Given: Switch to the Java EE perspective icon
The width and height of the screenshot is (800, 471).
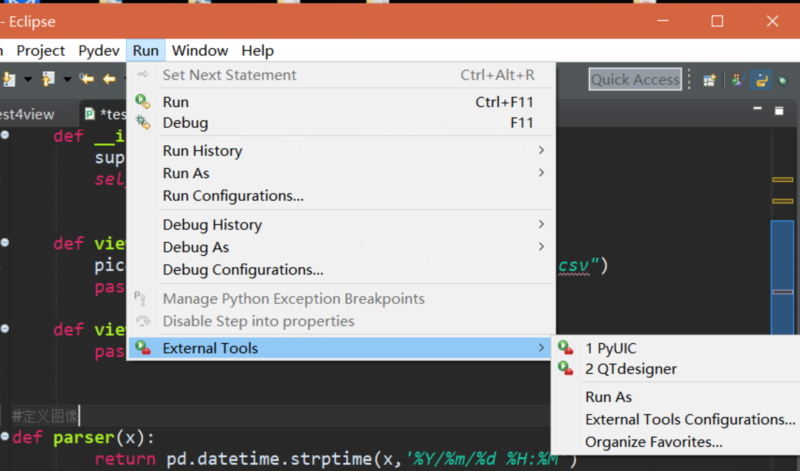Looking at the screenshot, I should click(x=737, y=80).
